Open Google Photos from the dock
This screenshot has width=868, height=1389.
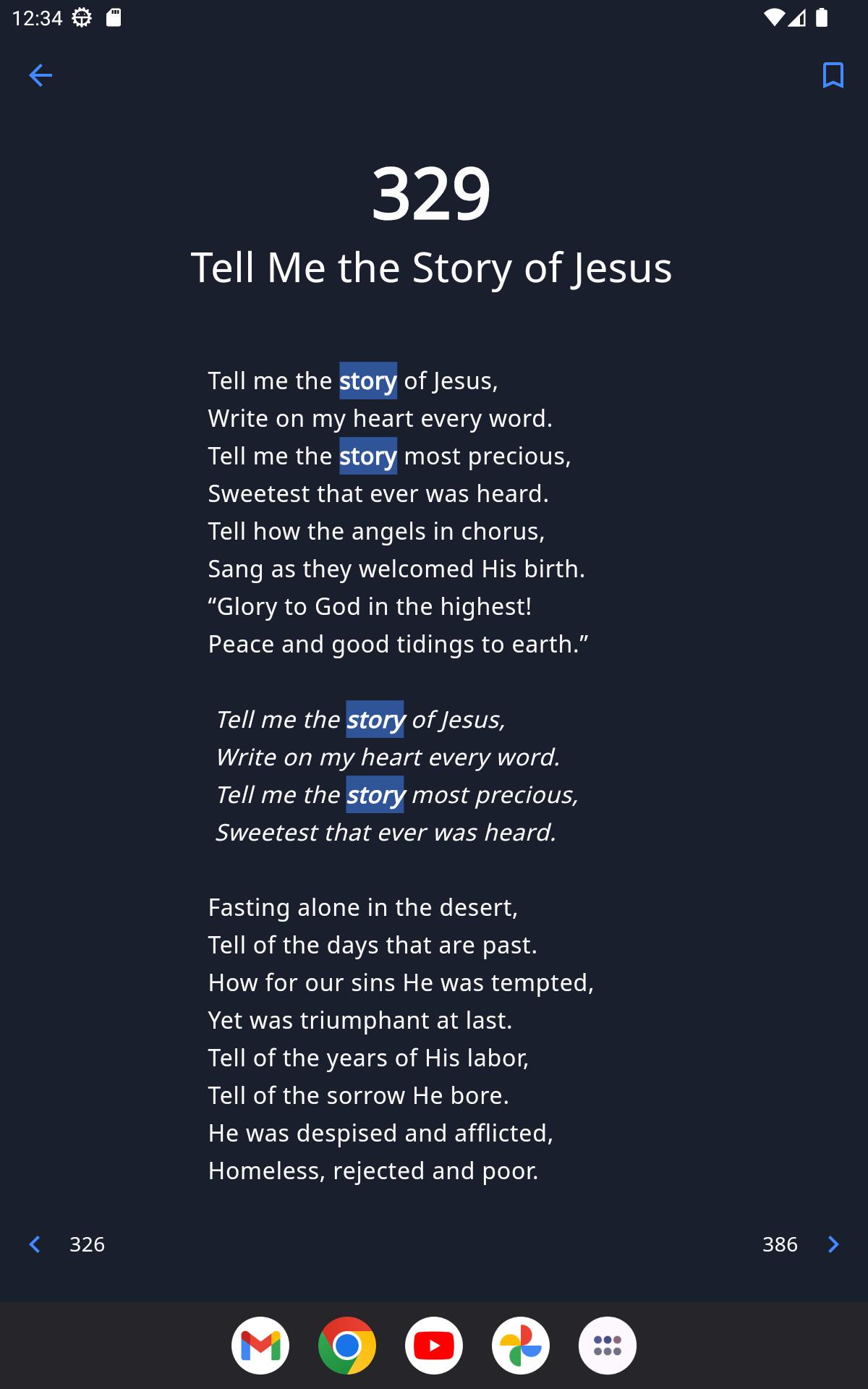click(521, 1346)
